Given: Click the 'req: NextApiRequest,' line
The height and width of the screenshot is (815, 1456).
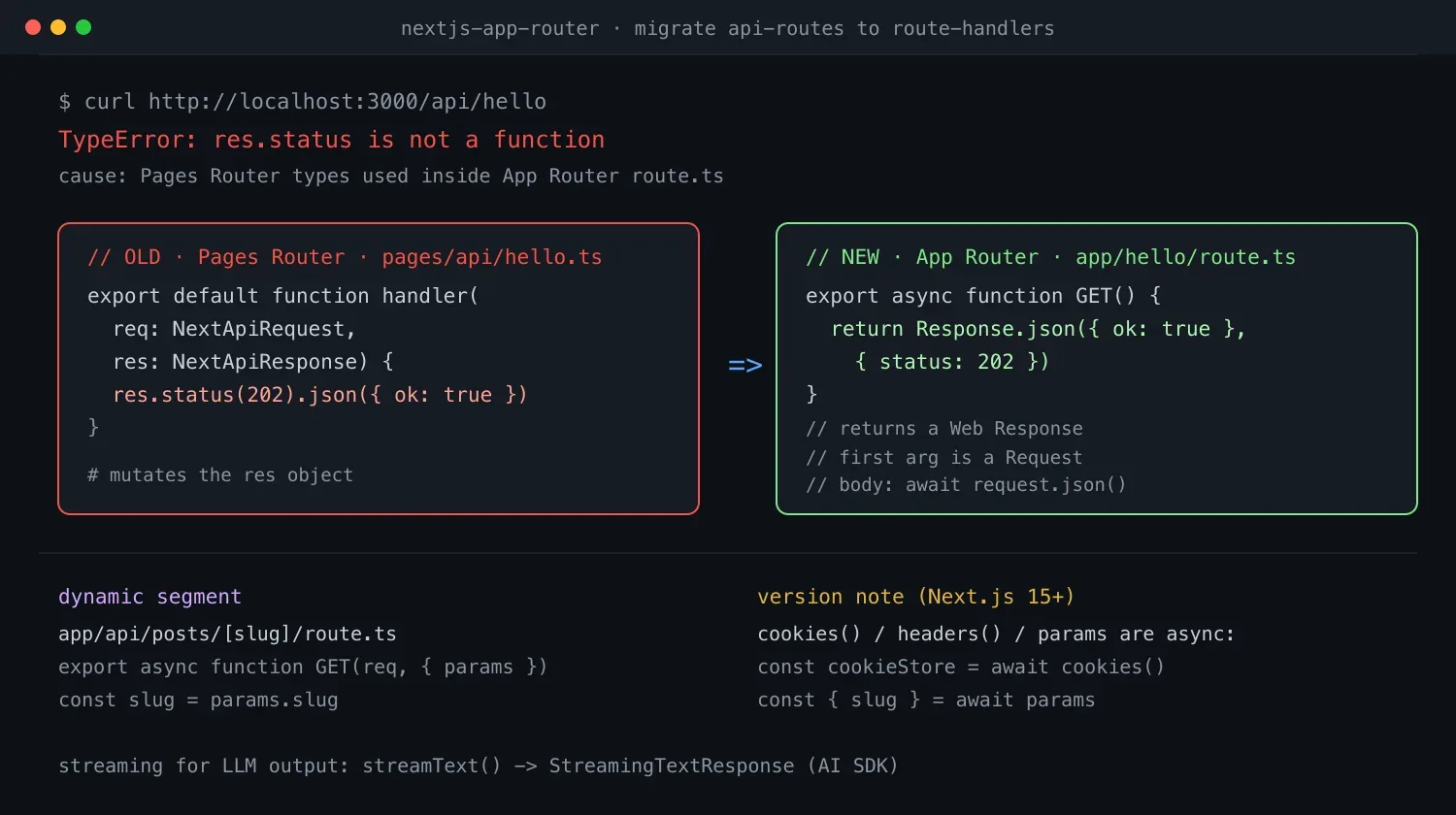Looking at the screenshot, I should [235, 329].
